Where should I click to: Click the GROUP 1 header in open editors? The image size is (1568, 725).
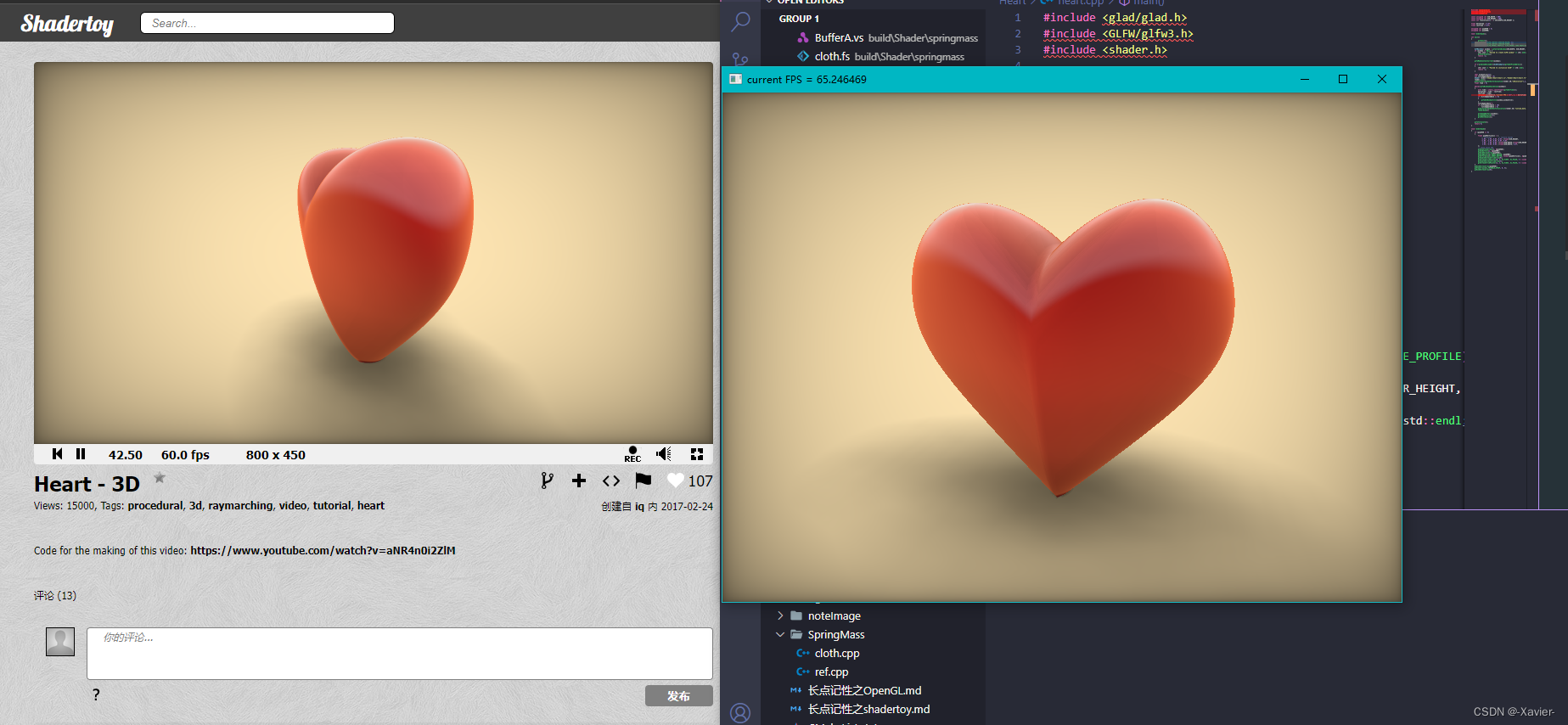799,19
